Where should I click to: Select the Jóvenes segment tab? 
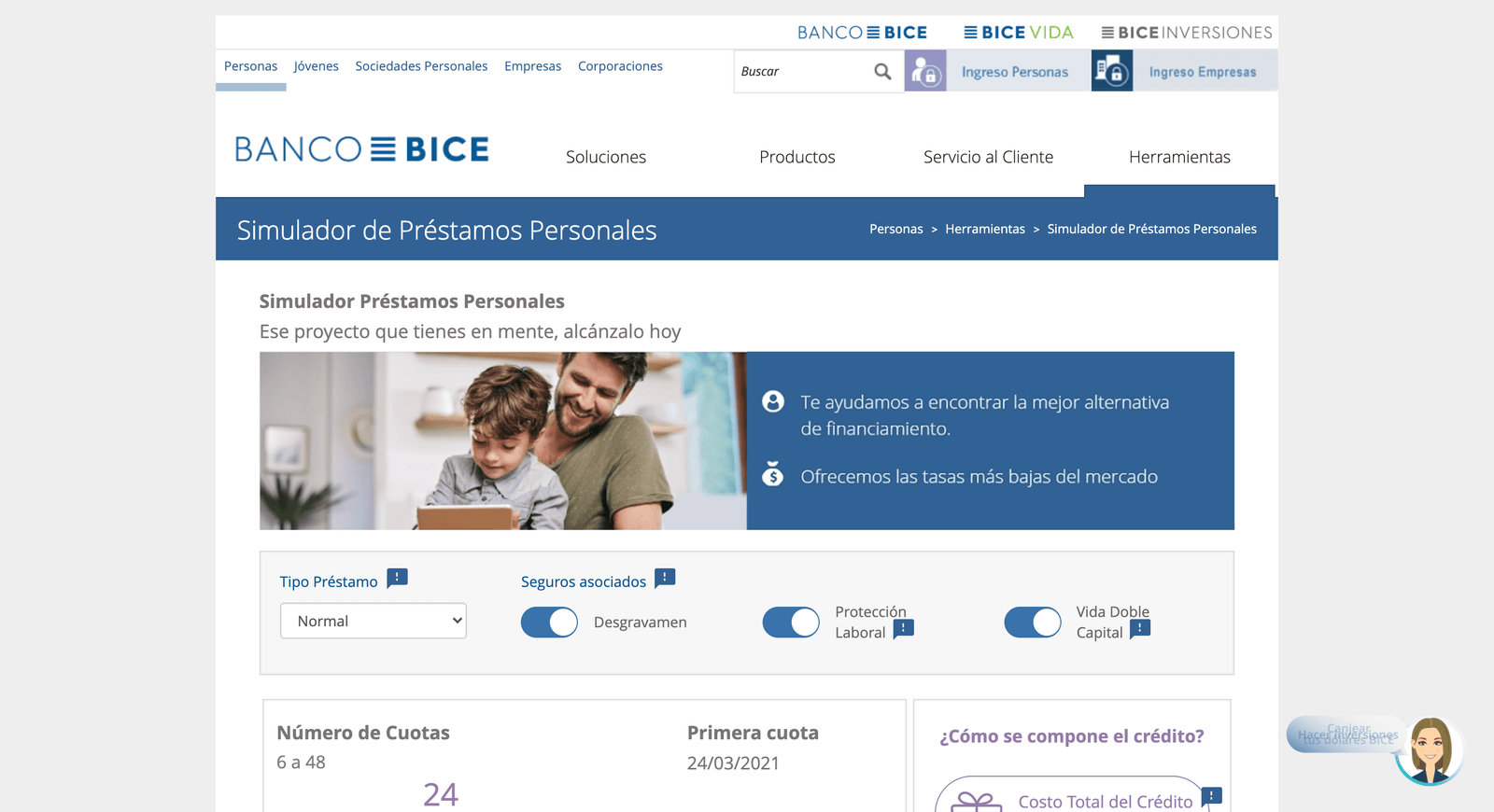[x=317, y=66]
